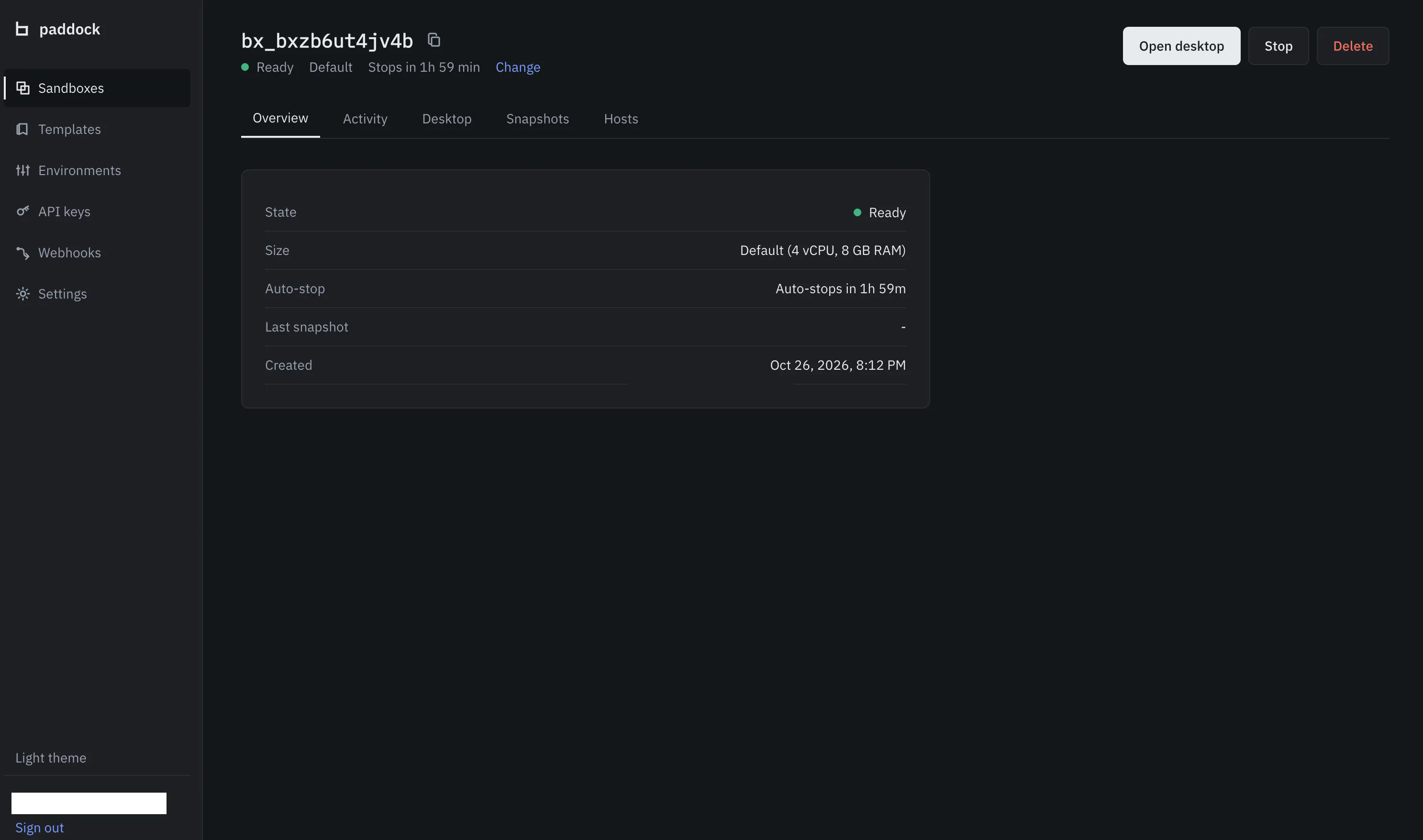Image resolution: width=1423 pixels, height=840 pixels.
Task: Open the Webhooks section
Action: 97,253
